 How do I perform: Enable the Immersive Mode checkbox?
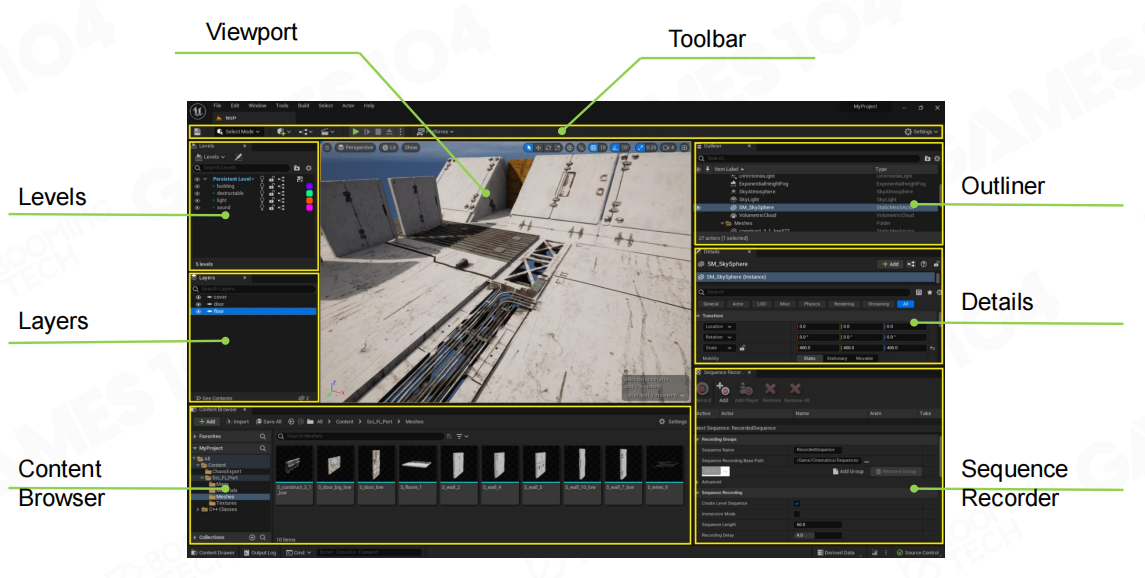coord(796,514)
